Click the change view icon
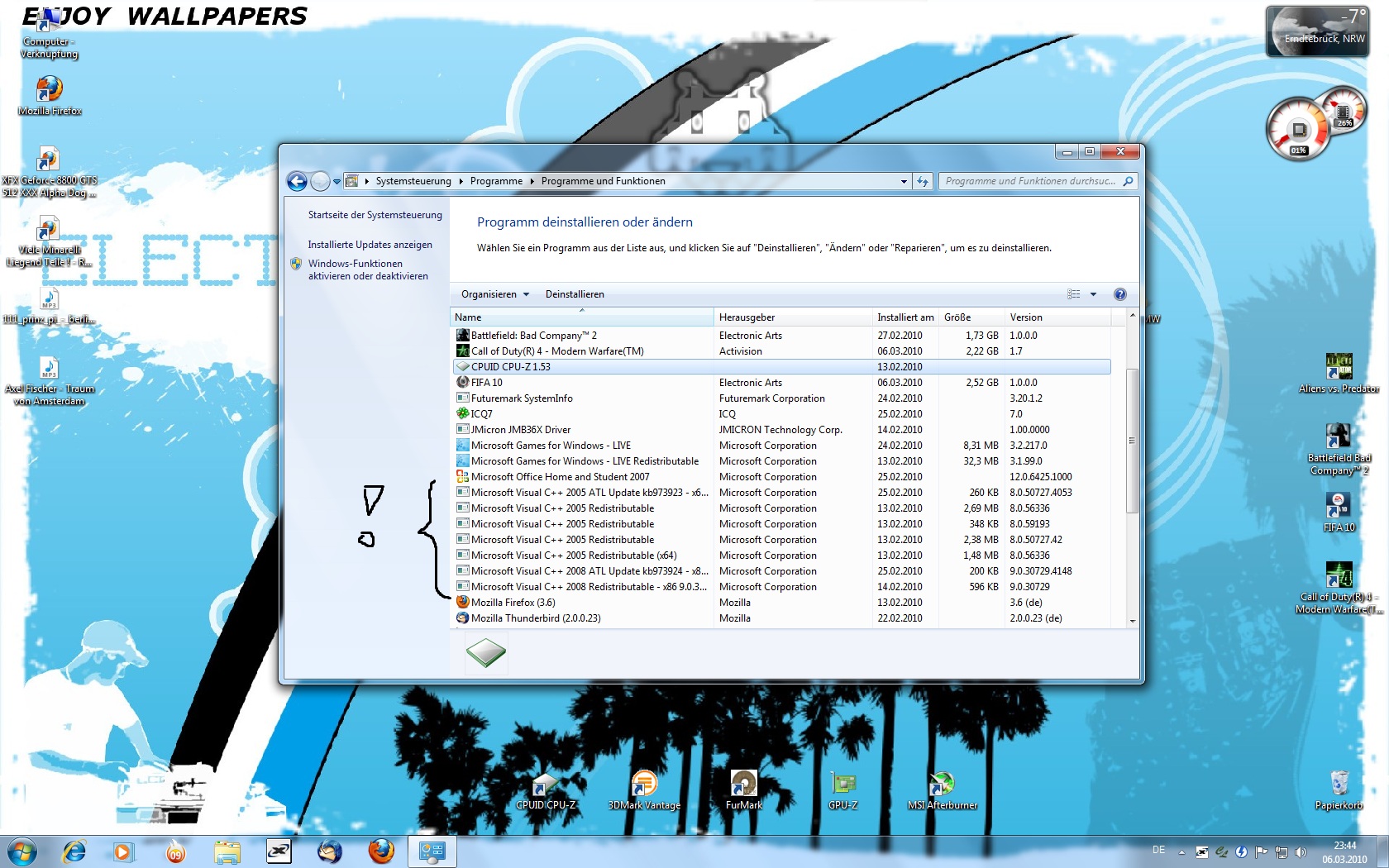Screen dimensions: 1389x868 coord(1074,294)
